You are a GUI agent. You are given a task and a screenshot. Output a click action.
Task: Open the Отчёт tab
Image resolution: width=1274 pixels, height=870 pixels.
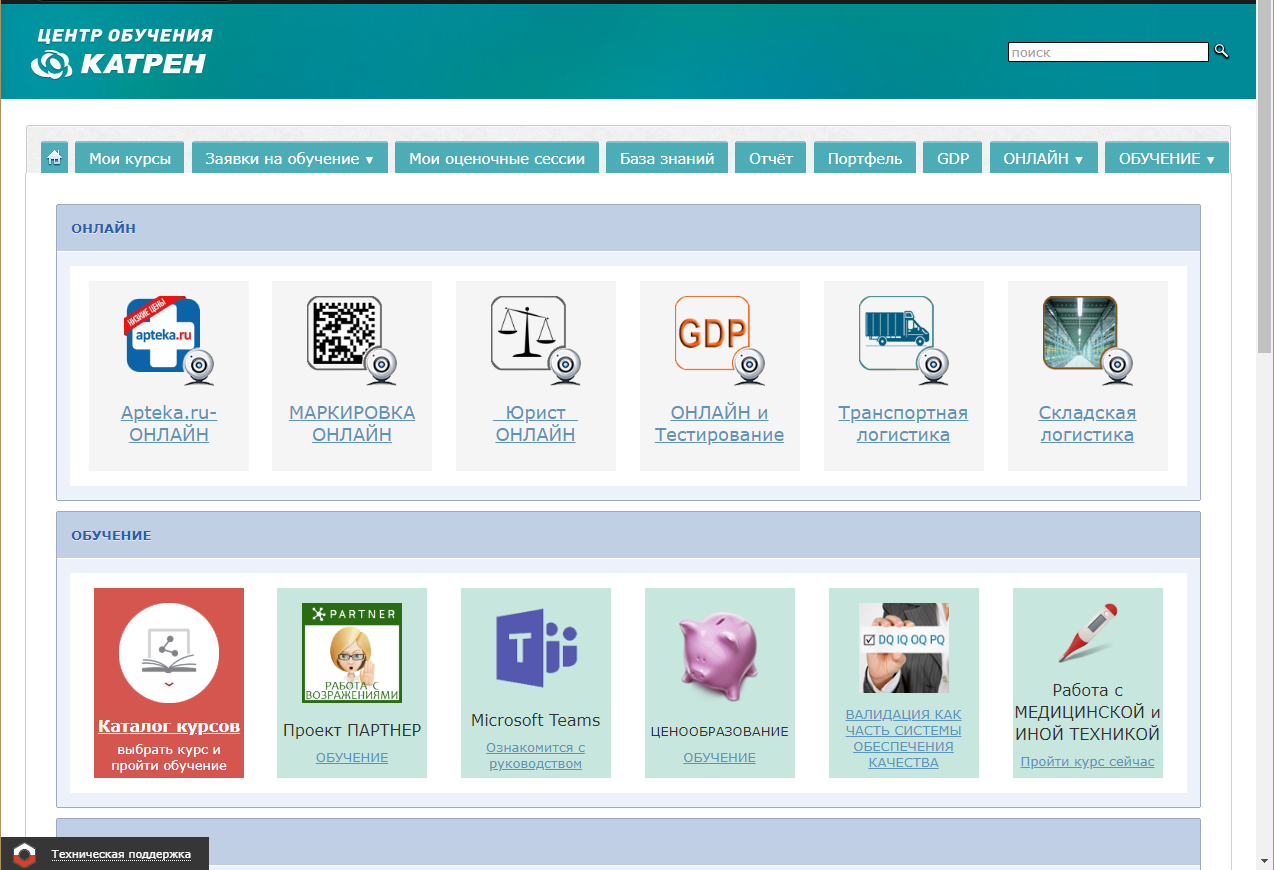[x=771, y=158]
